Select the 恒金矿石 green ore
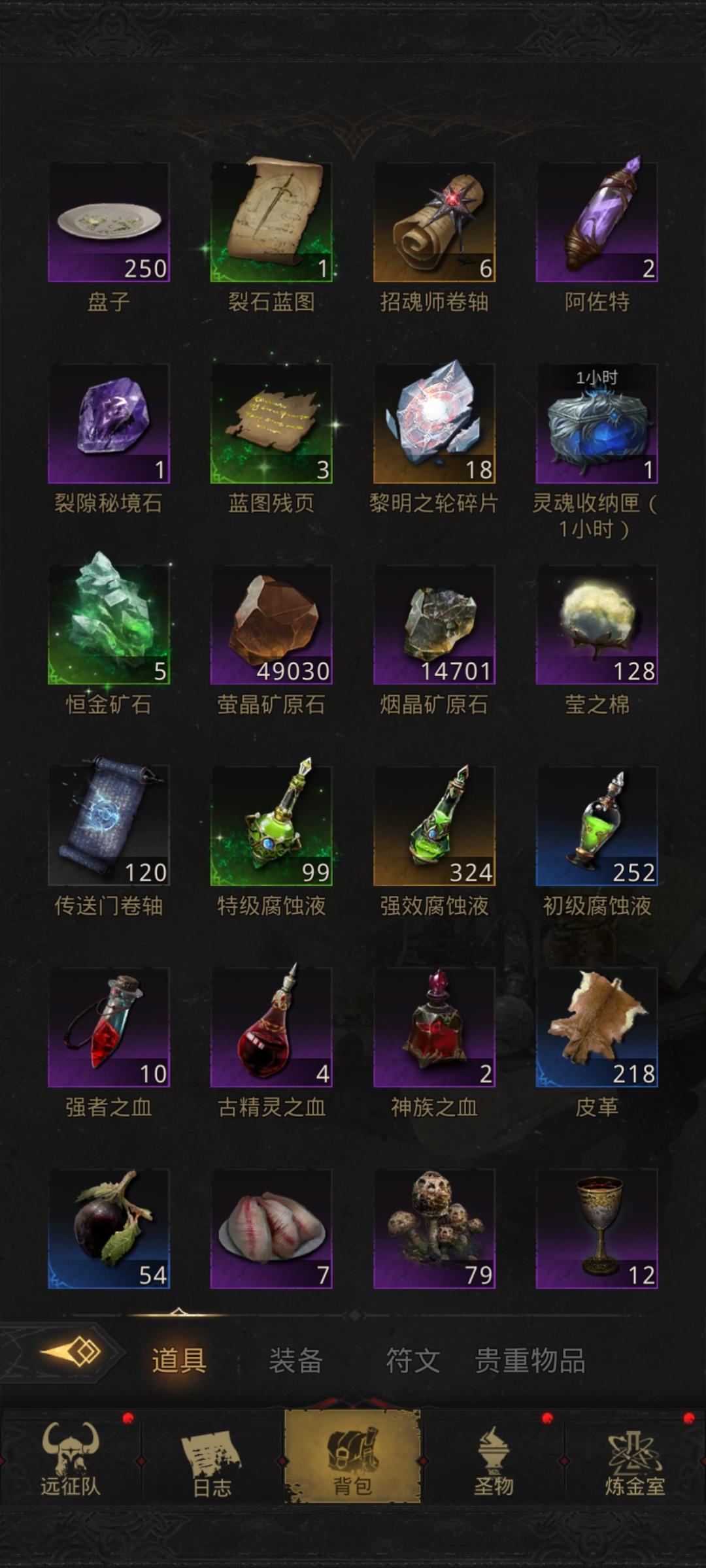The height and width of the screenshot is (1568, 706). 109,625
